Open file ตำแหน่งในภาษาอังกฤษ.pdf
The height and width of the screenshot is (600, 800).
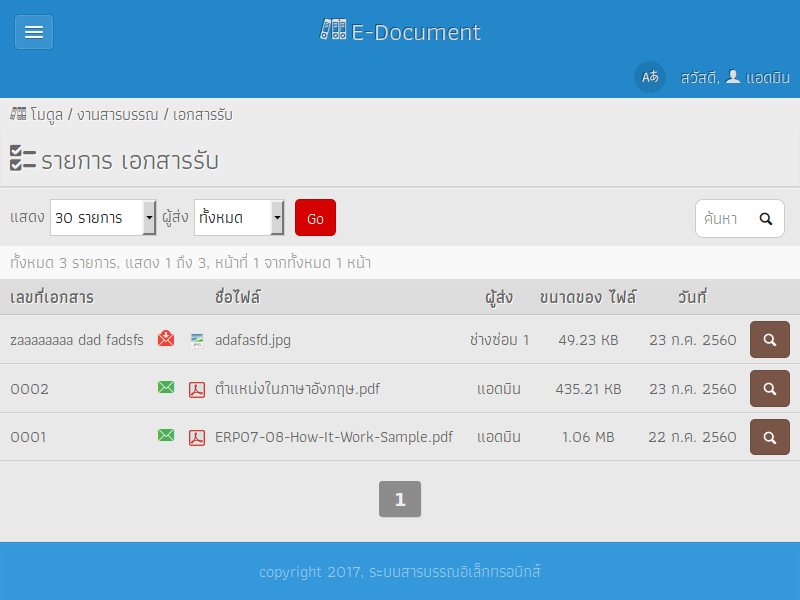point(297,389)
